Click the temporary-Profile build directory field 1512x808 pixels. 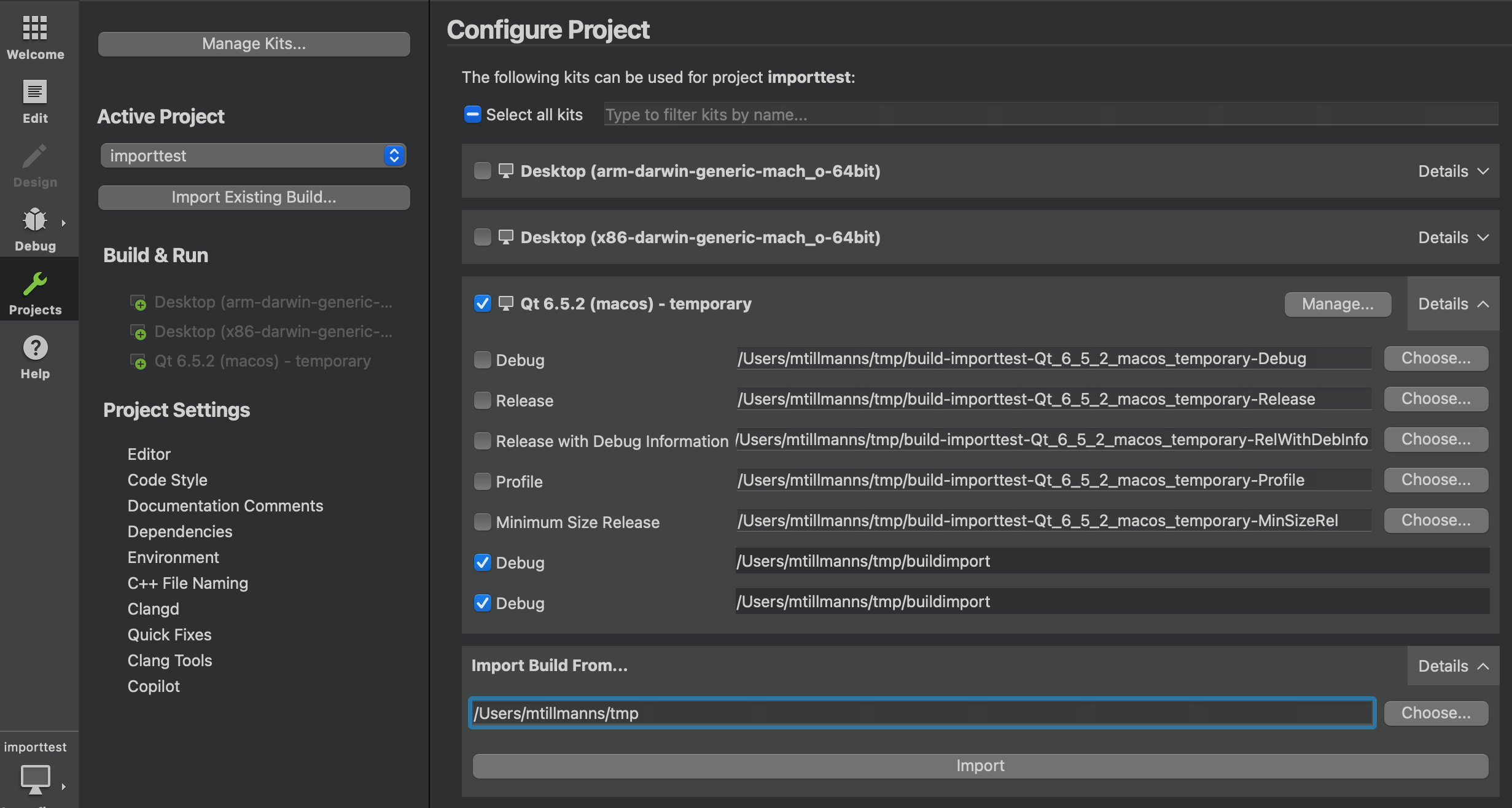pos(1053,480)
